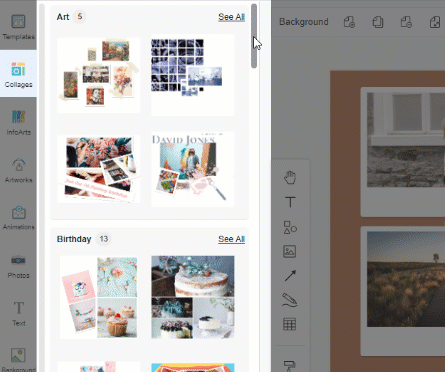The width and height of the screenshot is (445, 372).
Task: Select the shapes tool
Action: 290,227
